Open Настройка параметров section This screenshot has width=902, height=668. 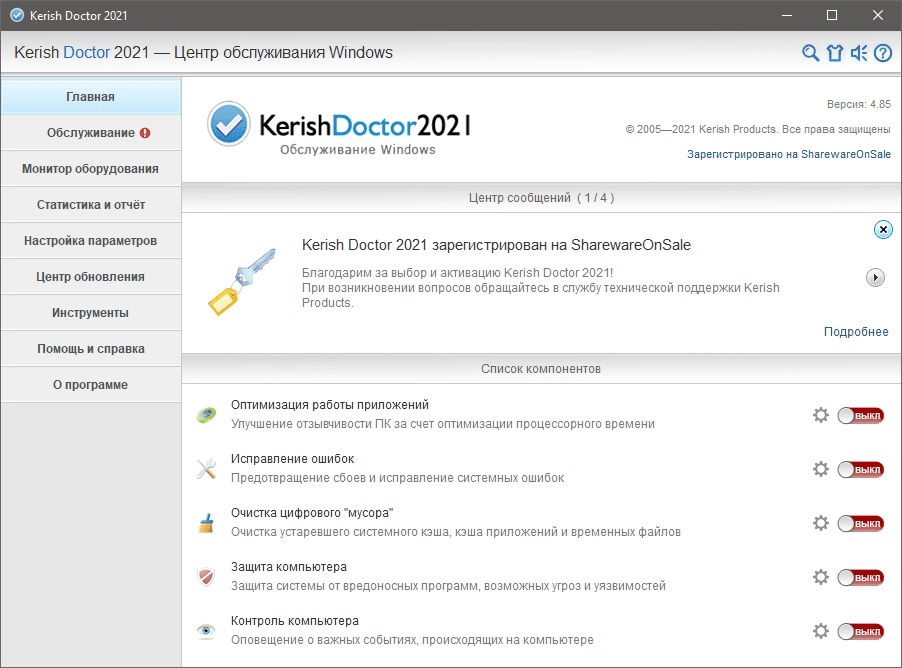coord(91,241)
